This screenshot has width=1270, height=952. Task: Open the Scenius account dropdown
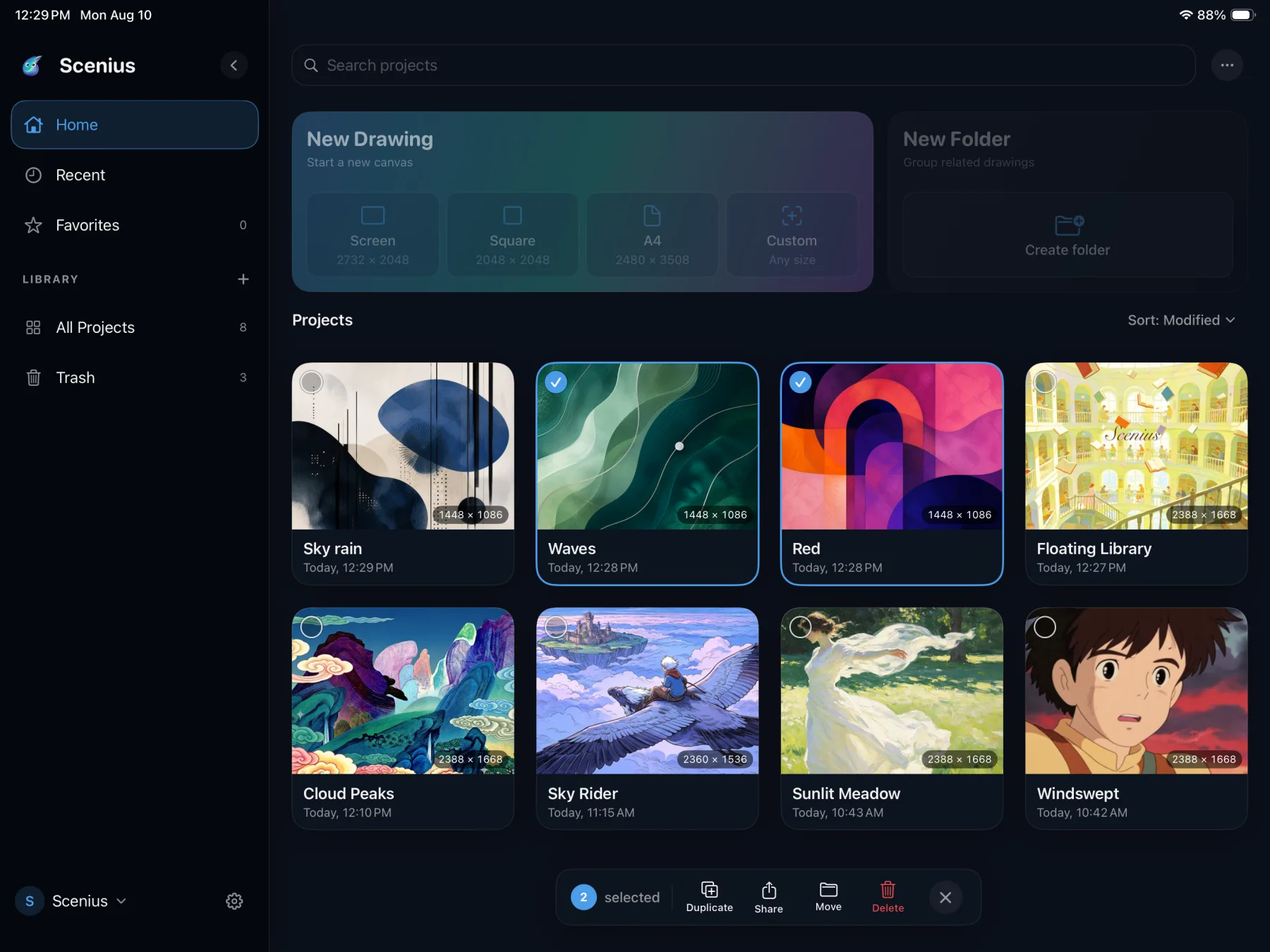[71, 901]
